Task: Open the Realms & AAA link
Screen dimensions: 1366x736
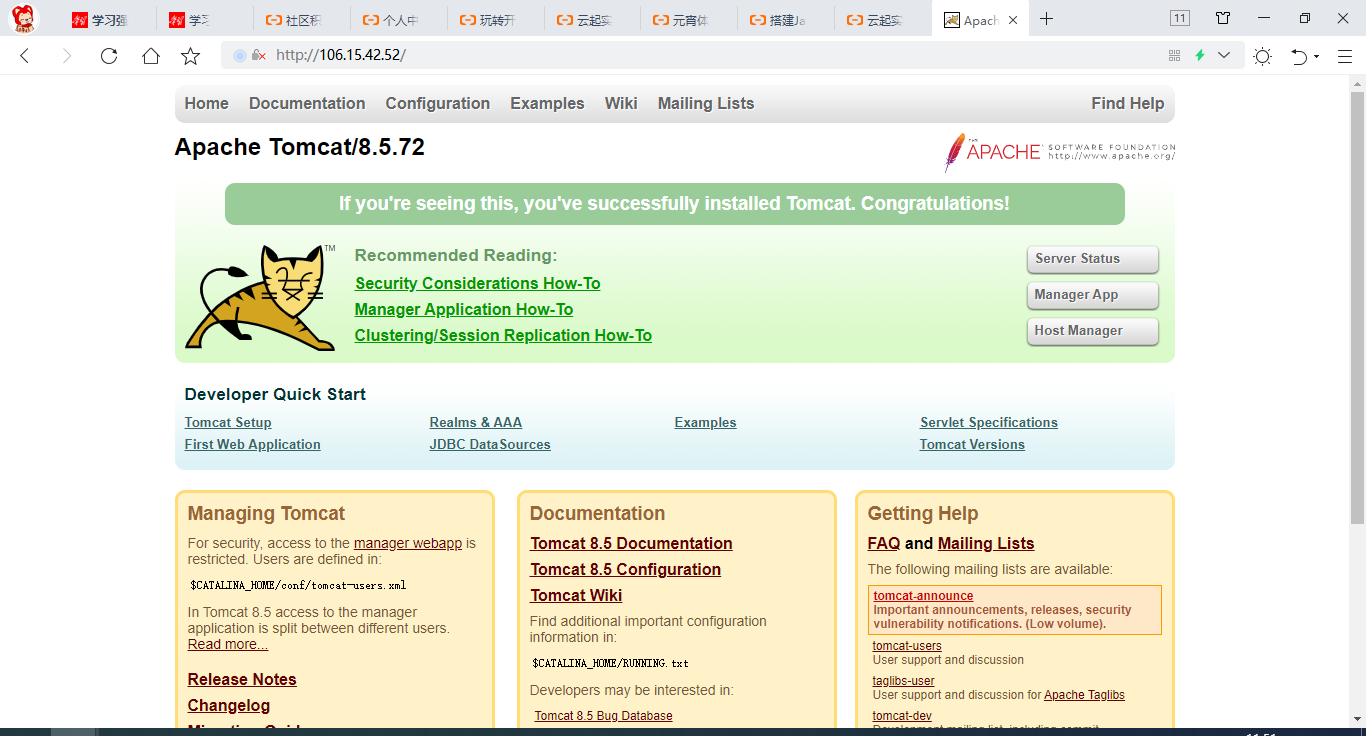Action: [x=476, y=423]
